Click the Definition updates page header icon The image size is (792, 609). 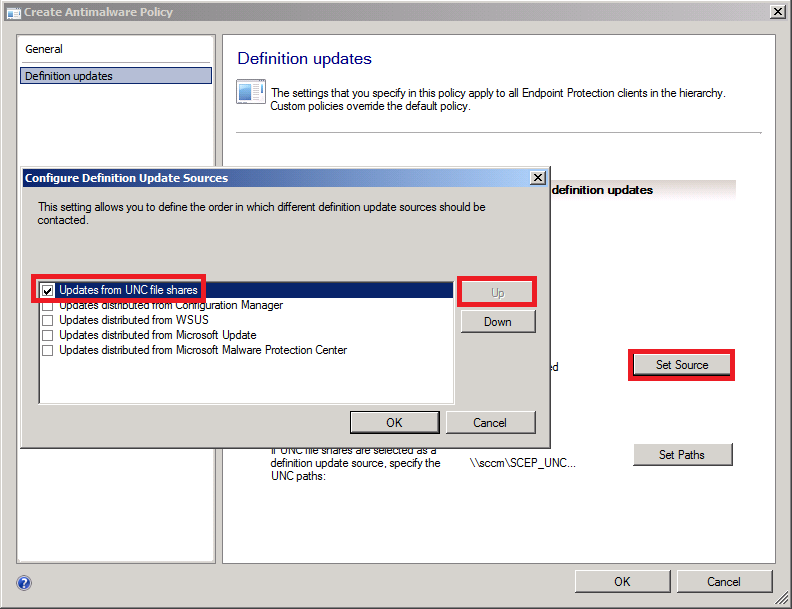[x=251, y=91]
